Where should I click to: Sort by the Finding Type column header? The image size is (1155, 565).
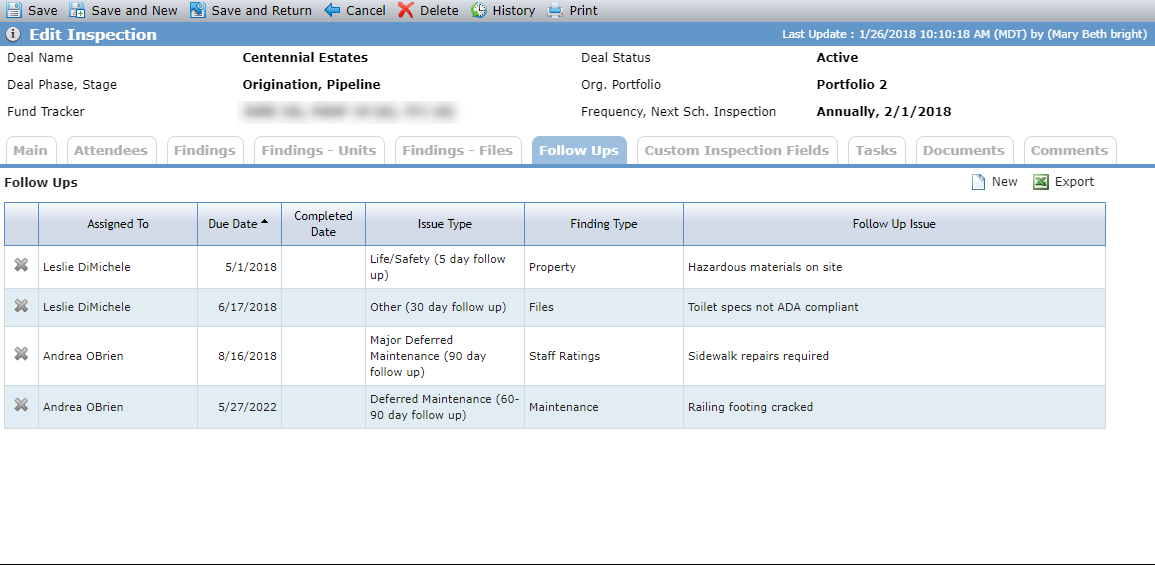604,224
